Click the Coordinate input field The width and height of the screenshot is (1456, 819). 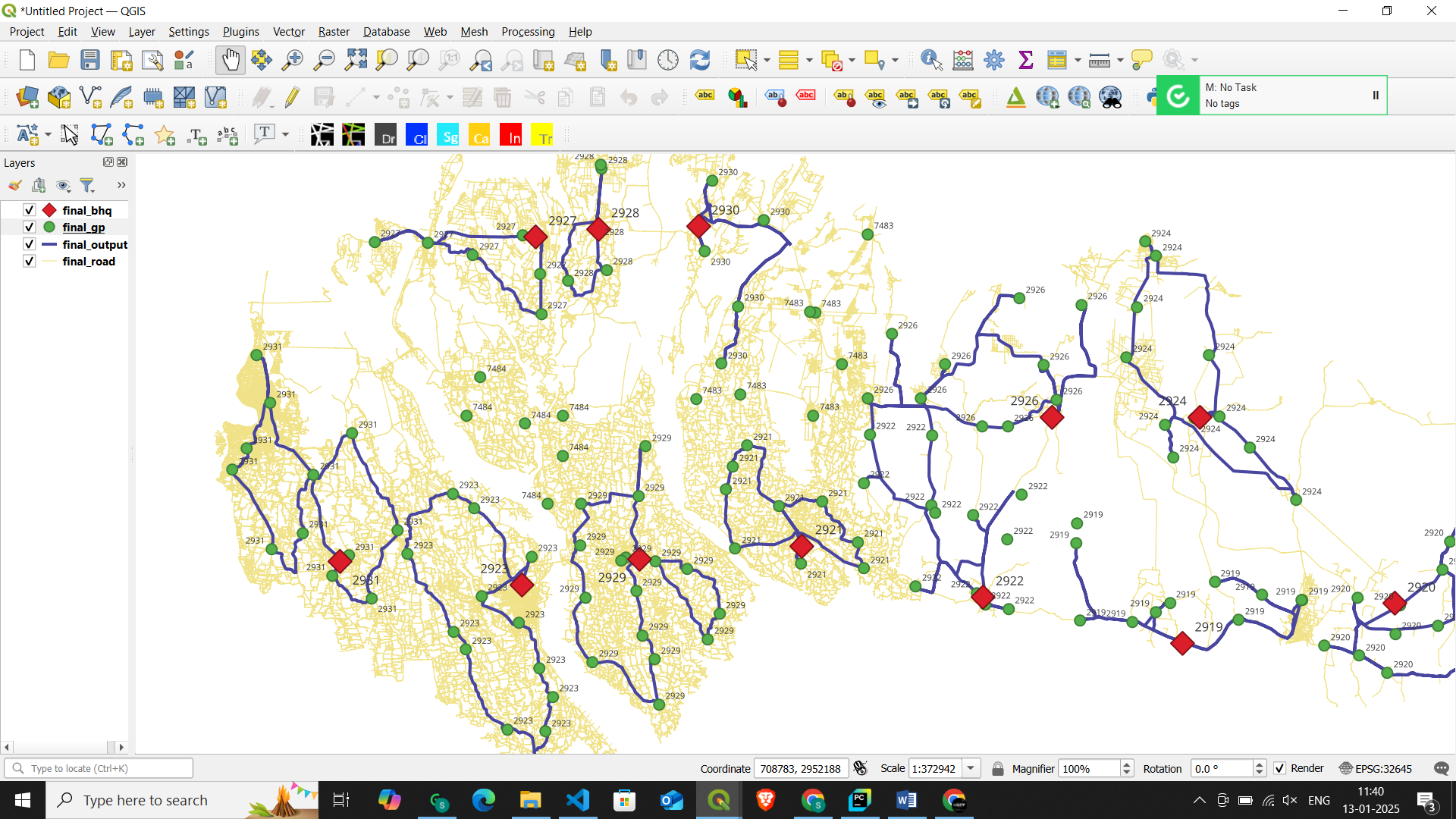click(800, 768)
